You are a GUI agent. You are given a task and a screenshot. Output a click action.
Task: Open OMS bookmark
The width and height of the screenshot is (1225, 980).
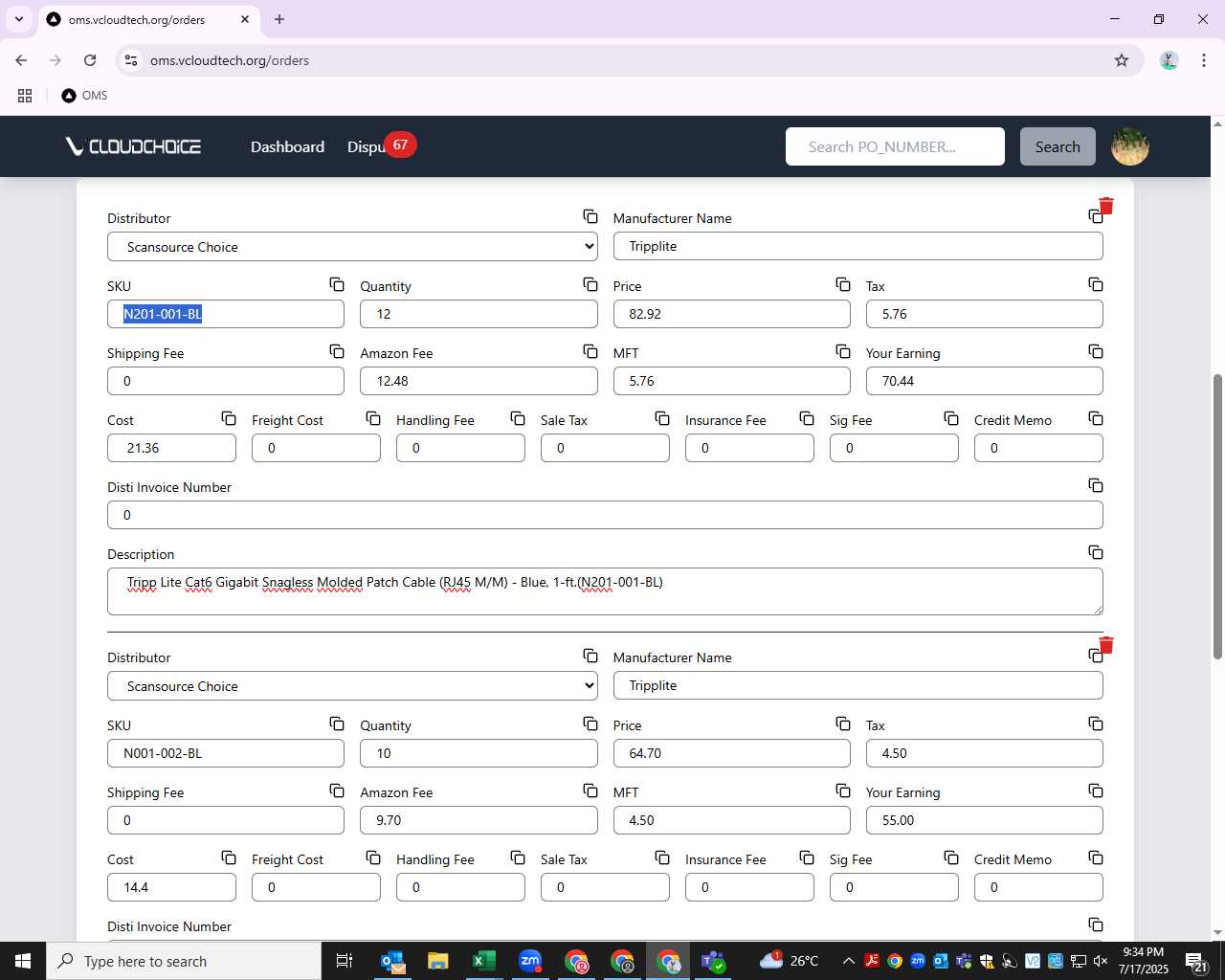tap(84, 96)
